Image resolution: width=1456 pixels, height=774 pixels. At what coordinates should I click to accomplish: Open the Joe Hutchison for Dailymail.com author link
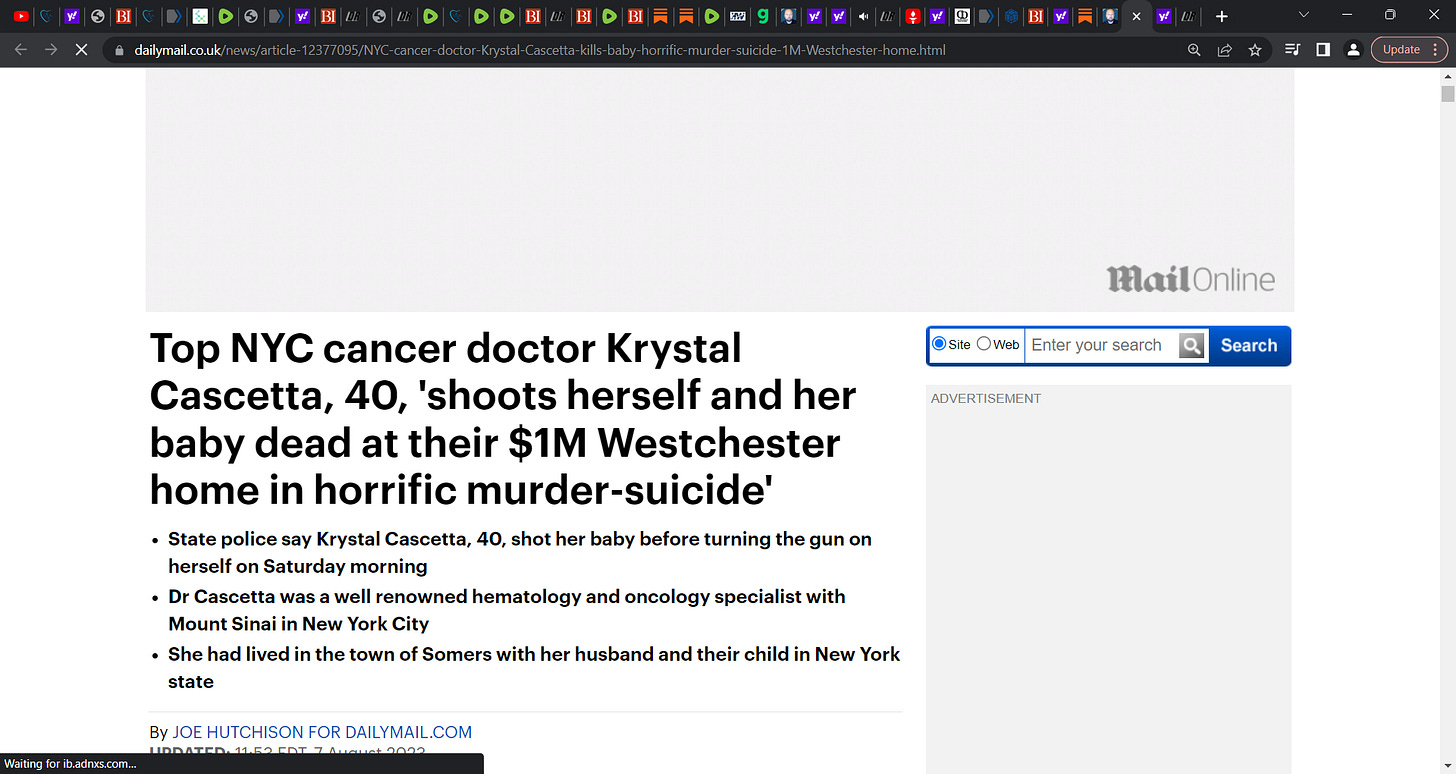pos(322,732)
